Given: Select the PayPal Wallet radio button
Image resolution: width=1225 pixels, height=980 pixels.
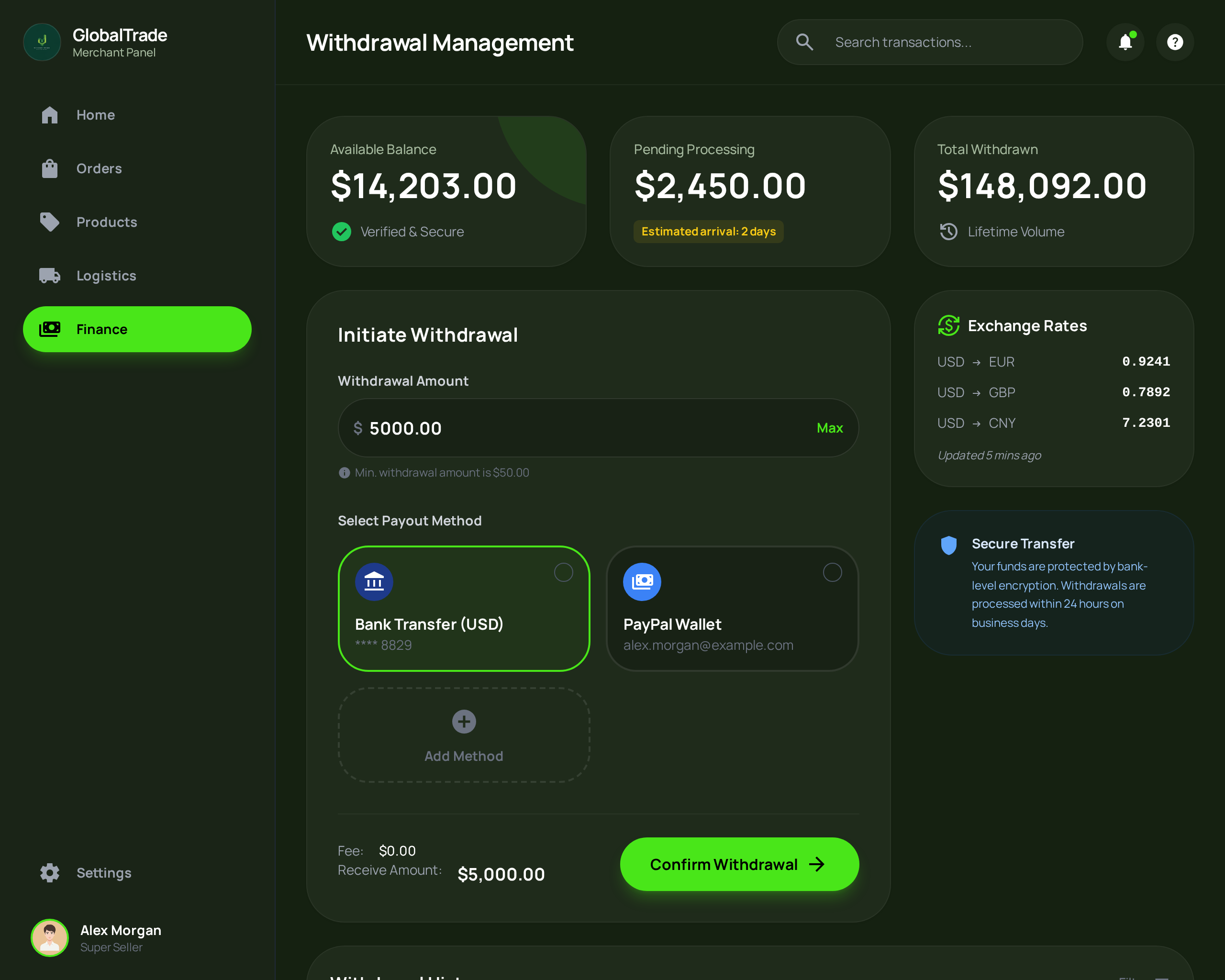Looking at the screenshot, I should point(832,572).
